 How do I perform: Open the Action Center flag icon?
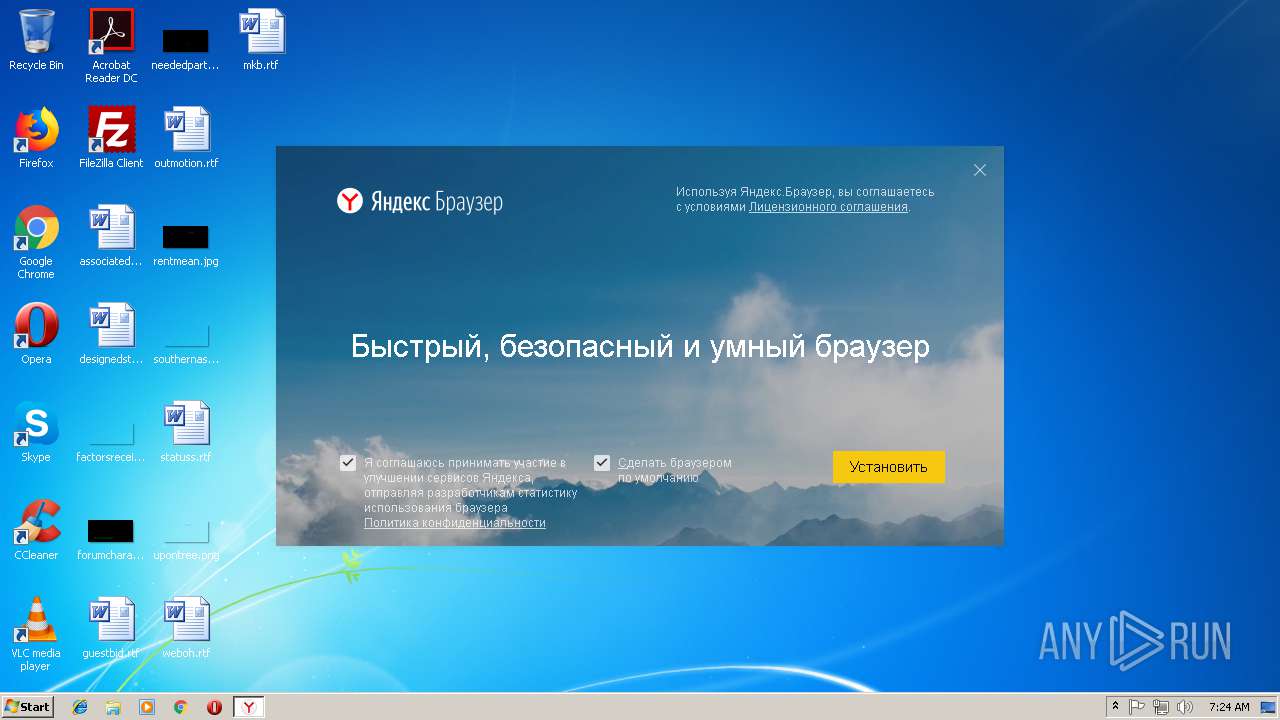(1138, 707)
